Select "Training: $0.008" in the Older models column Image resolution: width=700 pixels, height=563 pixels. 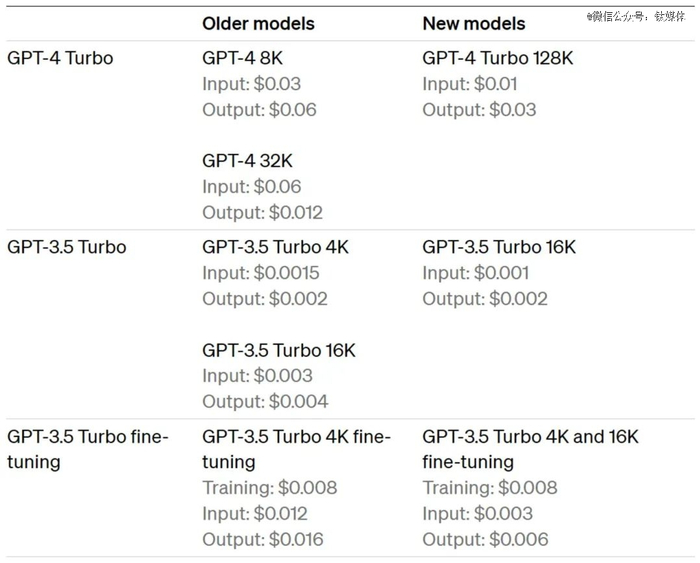coord(270,488)
